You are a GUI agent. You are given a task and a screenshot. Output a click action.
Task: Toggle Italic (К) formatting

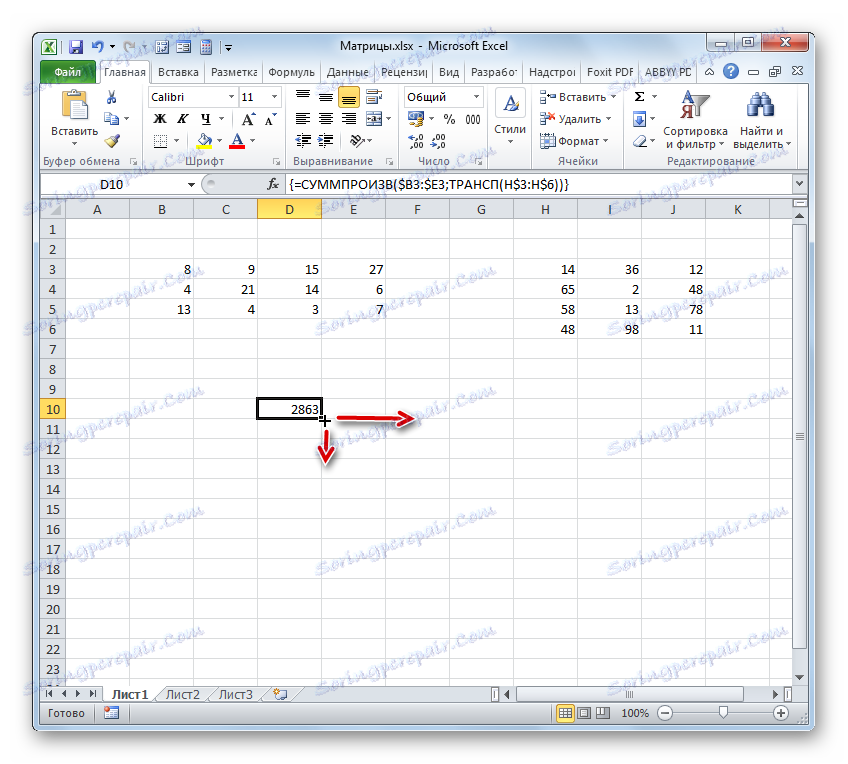coord(182,119)
